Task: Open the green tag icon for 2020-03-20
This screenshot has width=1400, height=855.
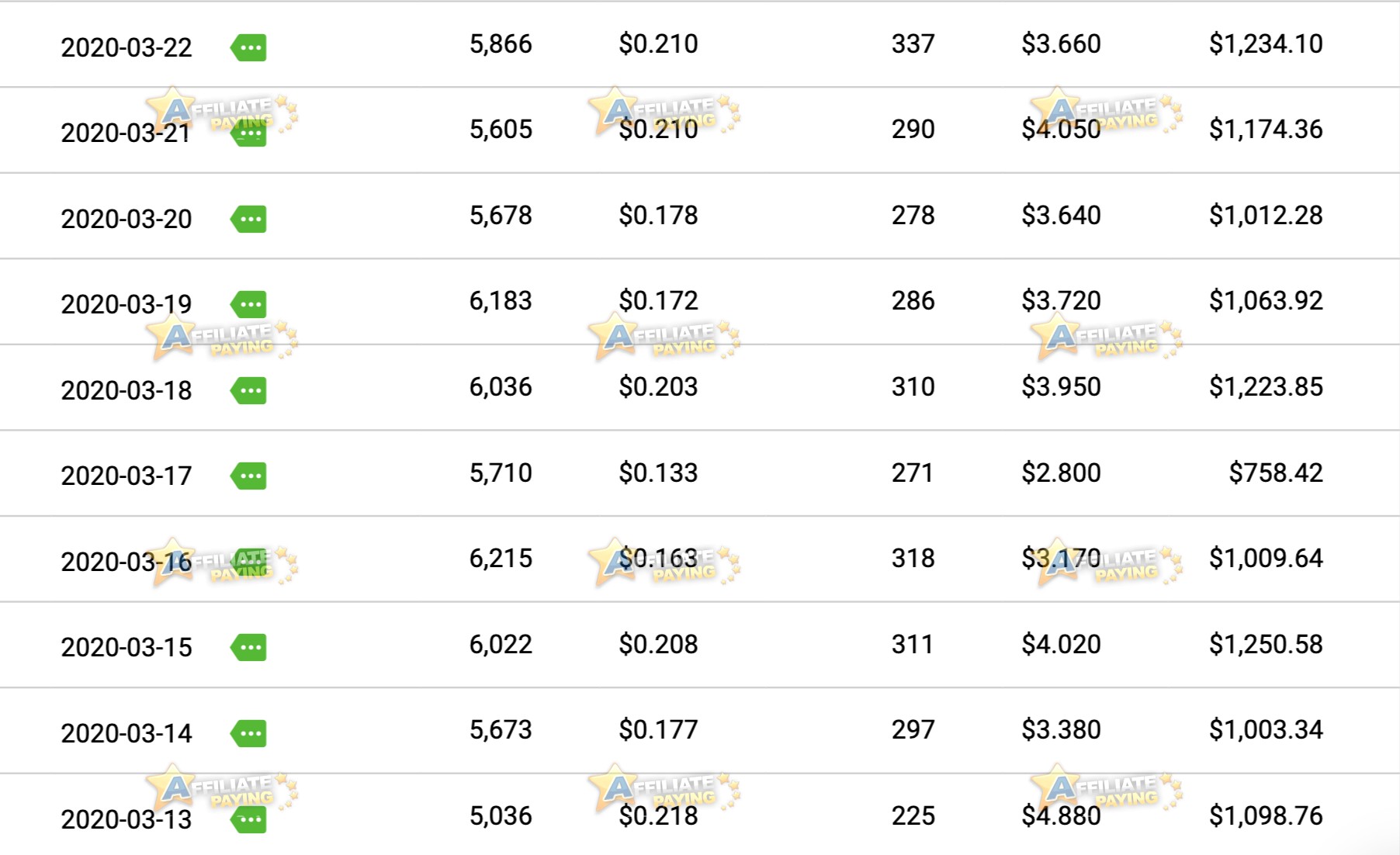Action: pos(249,219)
